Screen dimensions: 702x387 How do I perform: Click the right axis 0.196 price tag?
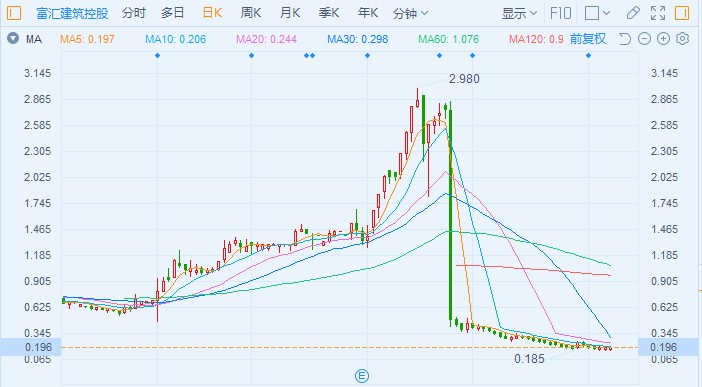pyautogui.click(x=668, y=347)
